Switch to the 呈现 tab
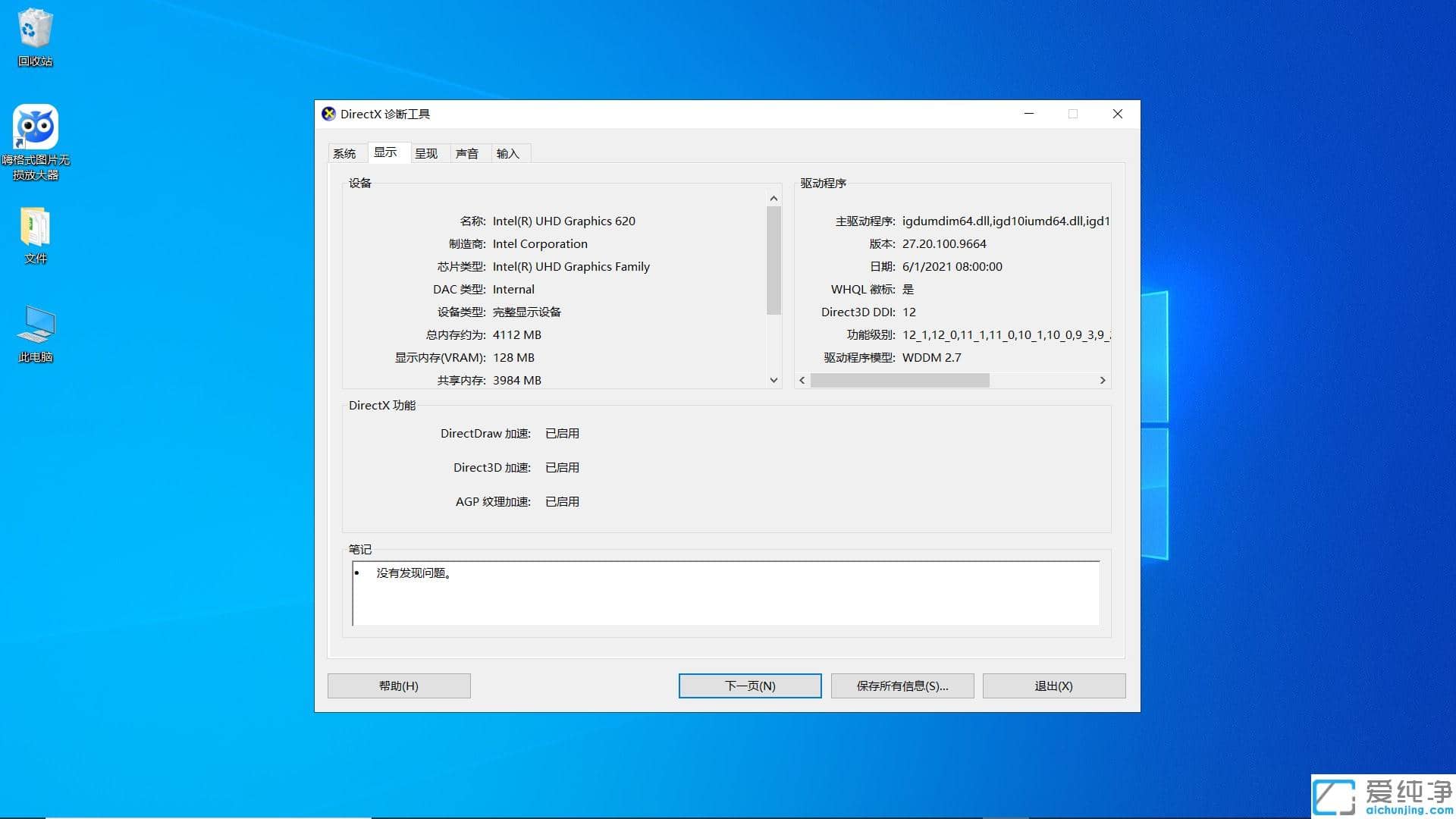The height and width of the screenshot is (819, 1456). [x=428, y=153]
